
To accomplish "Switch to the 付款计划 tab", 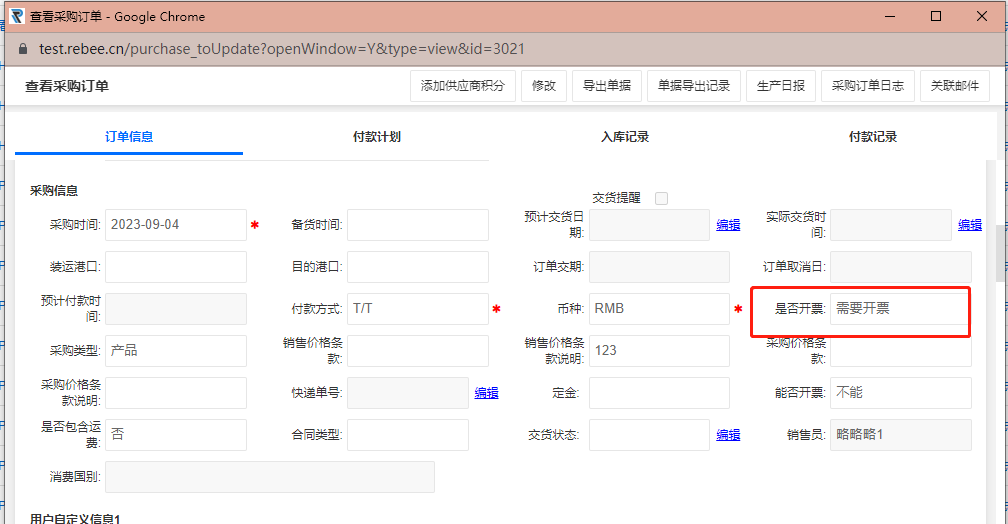I will pos(377,136).
